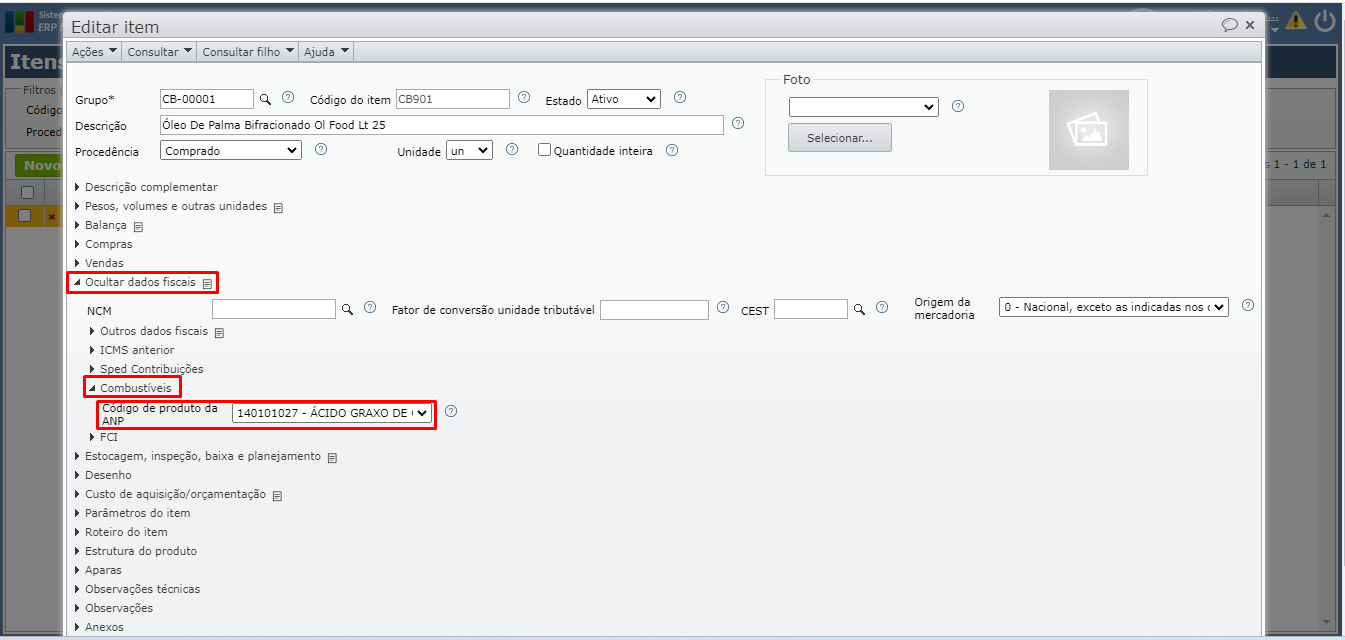
Task: Toggle the header checkbox in background Itens list
Action: (27, 192)
